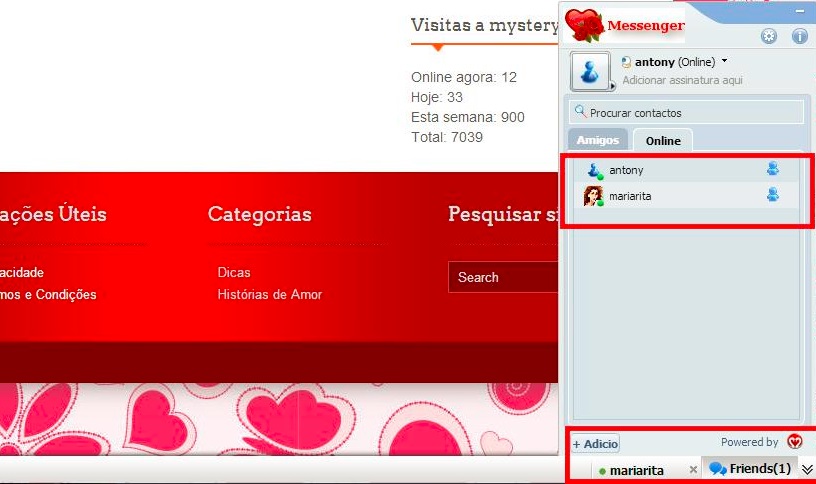This screenshot has height=484, width=816.
Task: Click mariarita's avatar in contact list
Action: [x=593, y=196]
